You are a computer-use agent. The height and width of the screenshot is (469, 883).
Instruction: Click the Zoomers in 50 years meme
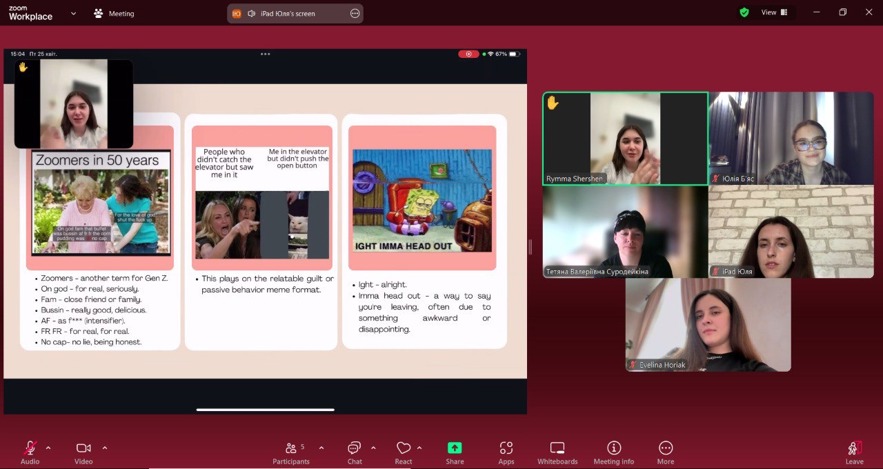point(101,203)
